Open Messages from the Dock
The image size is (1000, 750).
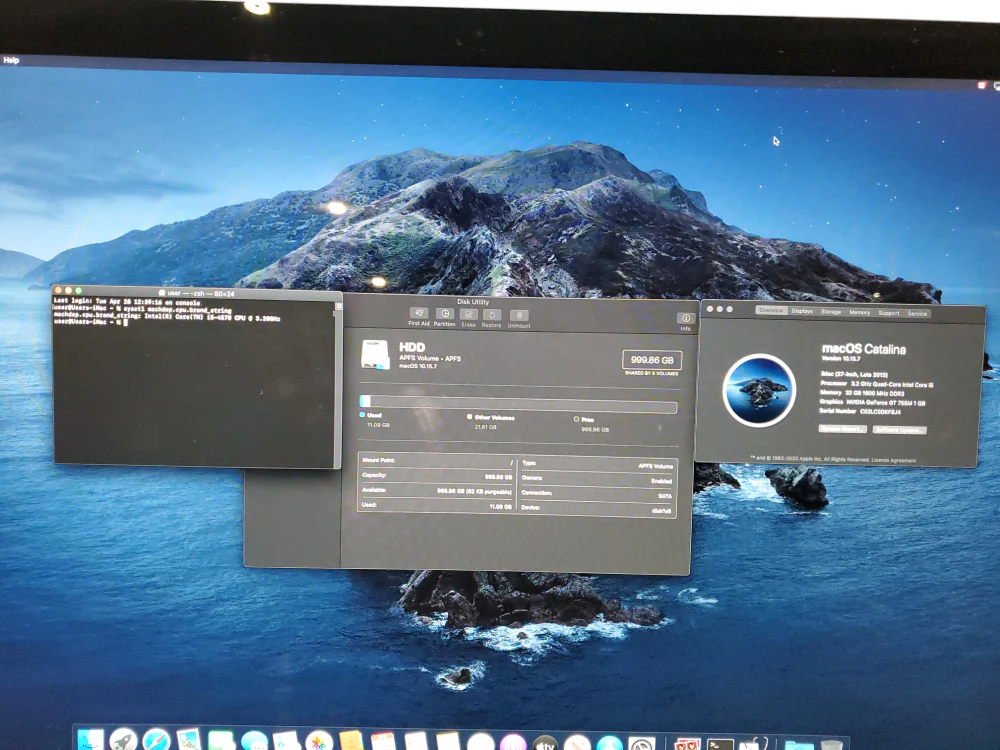pos(254,741)
